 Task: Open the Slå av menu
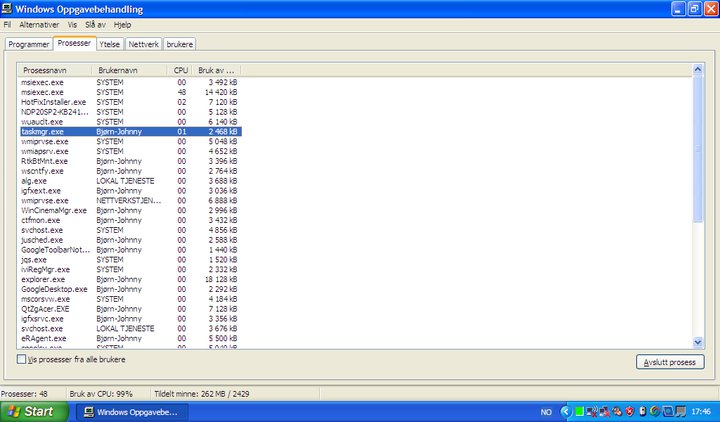click(x=95, y=25)
